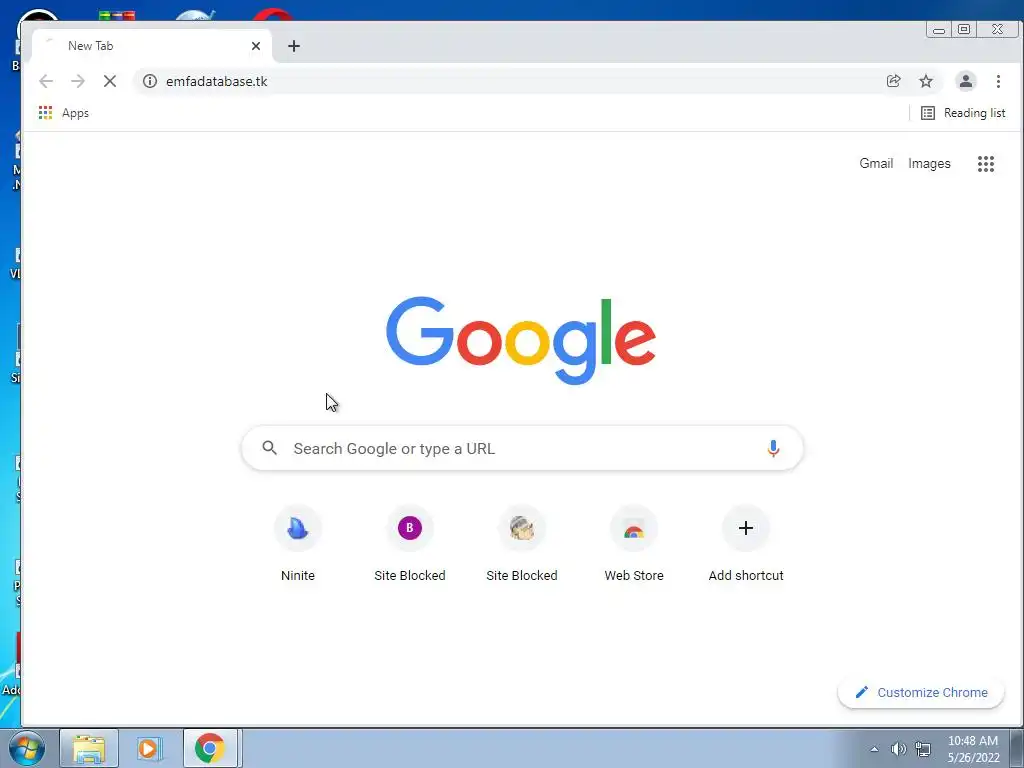Open the Reading list panel
The height and width of the screenshot is (768, 1024).
pos(963,113)
